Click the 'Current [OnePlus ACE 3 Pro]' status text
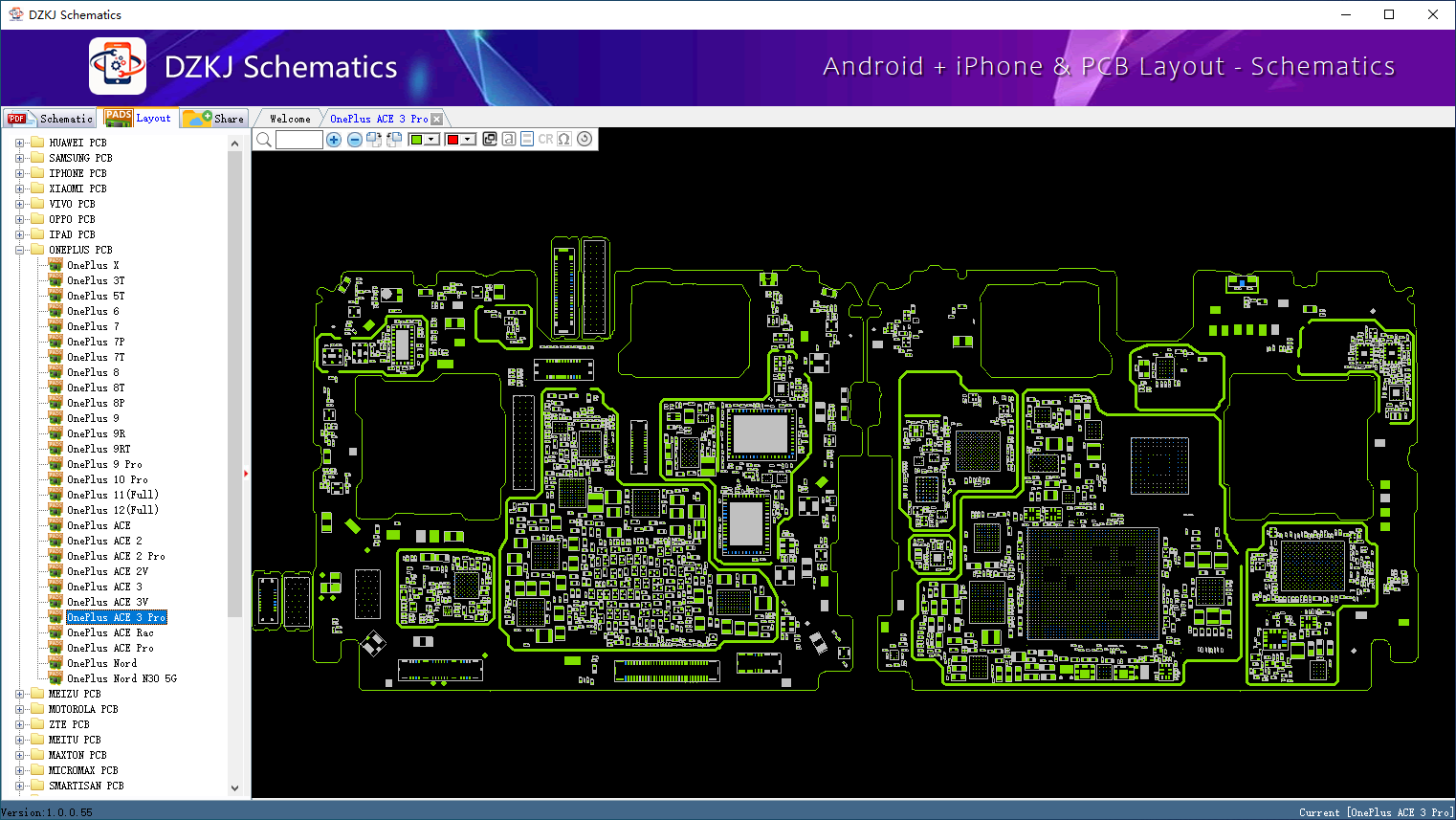This screenshot has height=820, width=1456. [x=1376, y=812]
